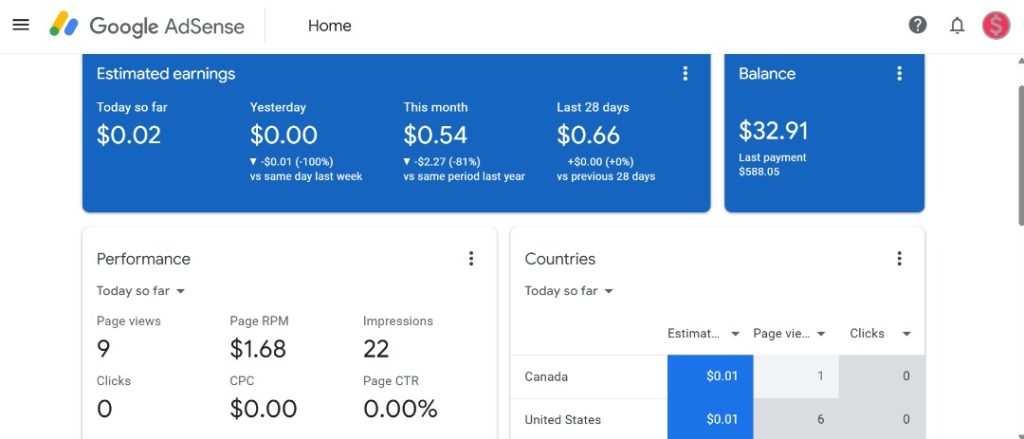
Task: Open the hamburger navigation menu
Action: pos(21,25)
